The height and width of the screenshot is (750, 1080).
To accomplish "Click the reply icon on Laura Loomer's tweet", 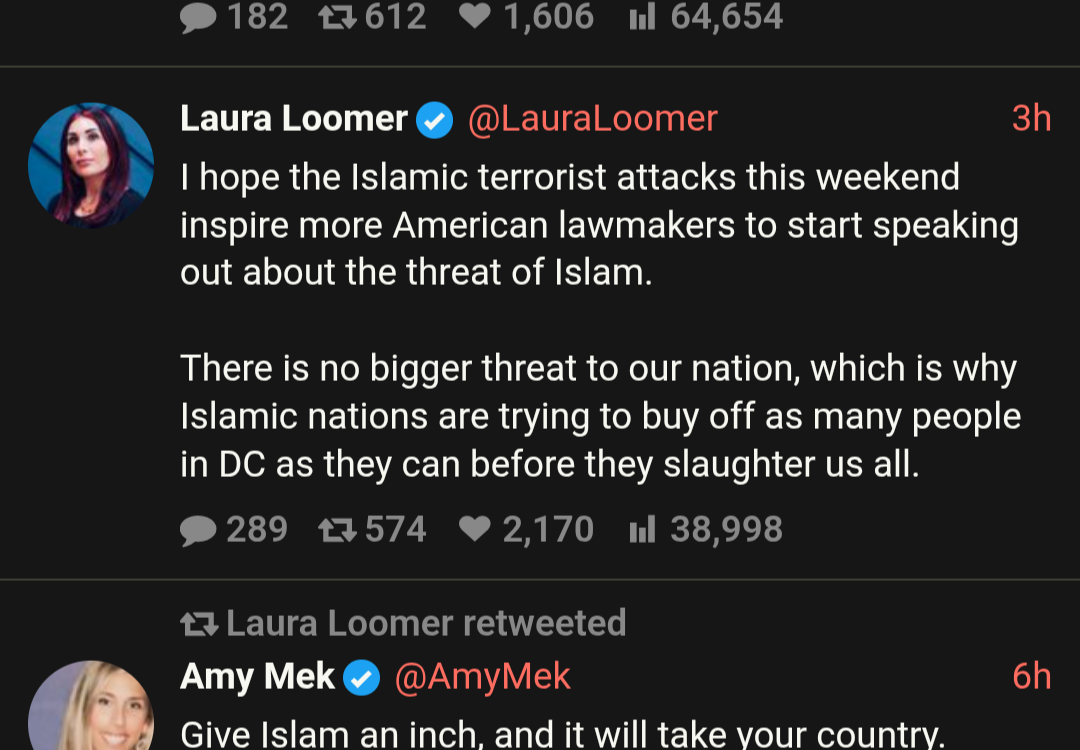I will tap(199, 530).
